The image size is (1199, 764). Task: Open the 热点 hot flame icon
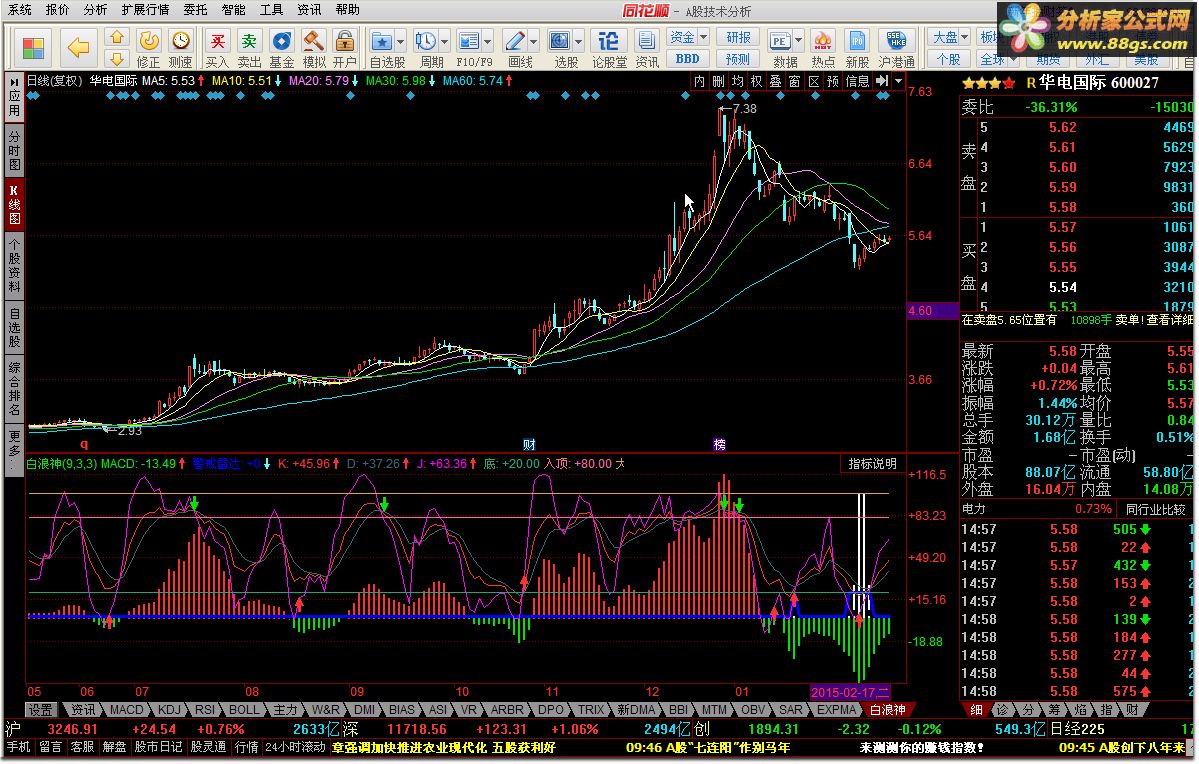[x=823, y=41]
